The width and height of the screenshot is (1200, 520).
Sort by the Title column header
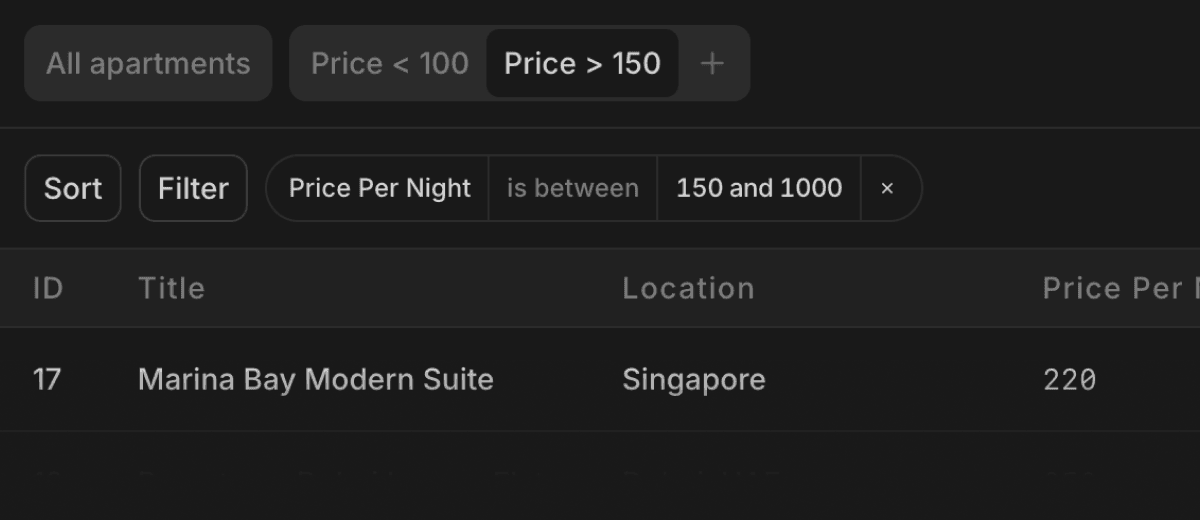click(171, 289)
